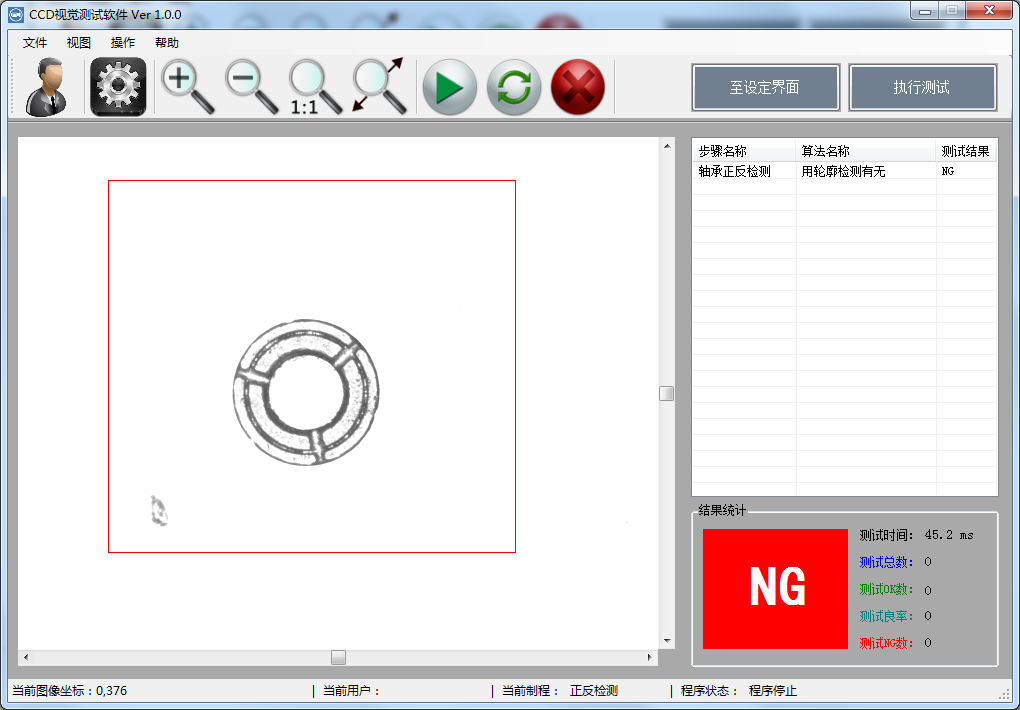The image size is (1020, 710).
Task: Click the 至设定界面 button
Action: point(765,87)
